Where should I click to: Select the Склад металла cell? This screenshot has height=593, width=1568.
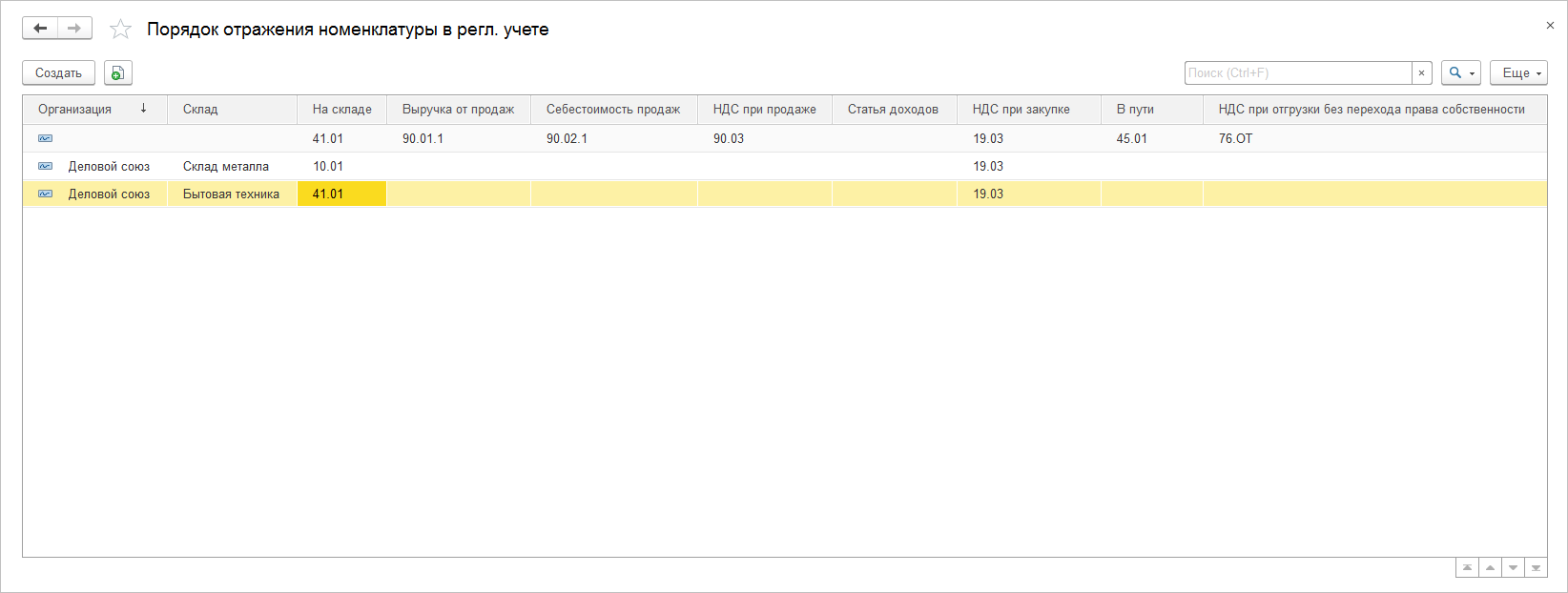point(232,166)
